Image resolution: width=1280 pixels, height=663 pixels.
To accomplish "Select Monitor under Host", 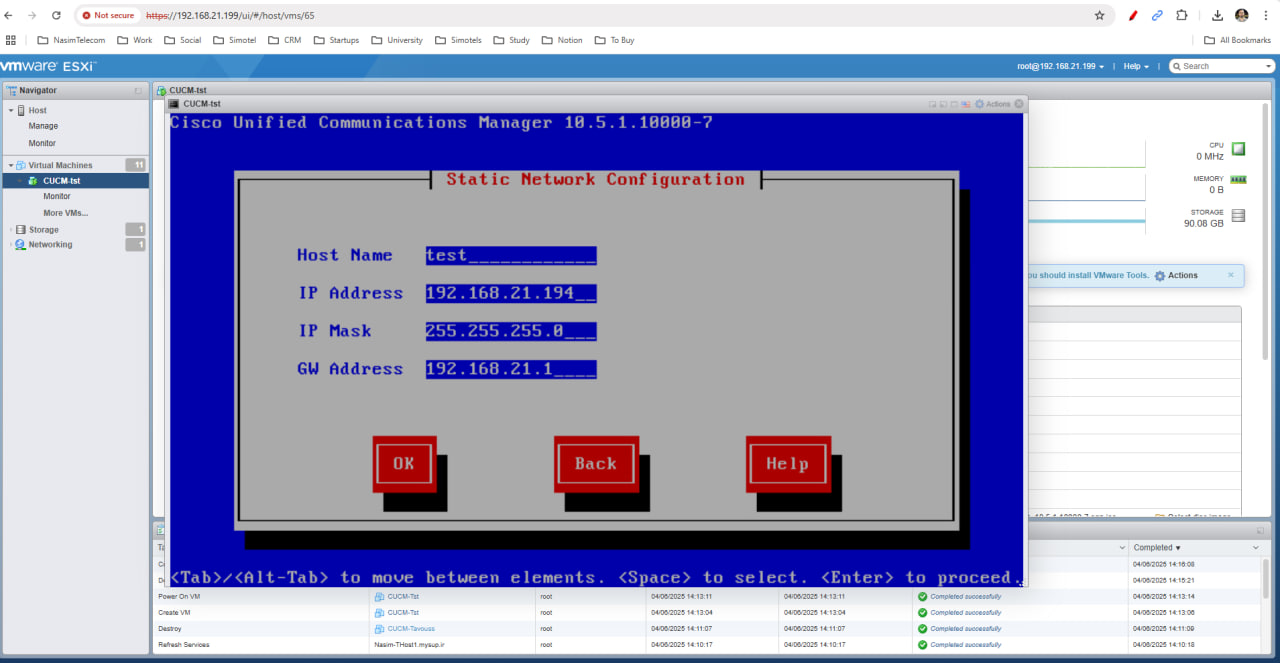I will tap(42, 143).
